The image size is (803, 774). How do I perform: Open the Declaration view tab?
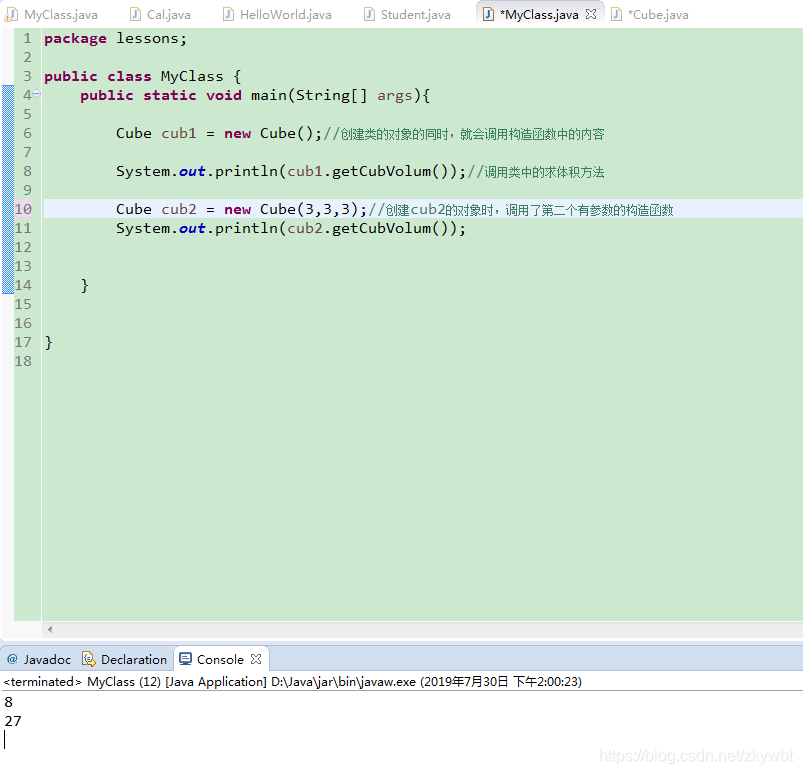coord(124,659)
